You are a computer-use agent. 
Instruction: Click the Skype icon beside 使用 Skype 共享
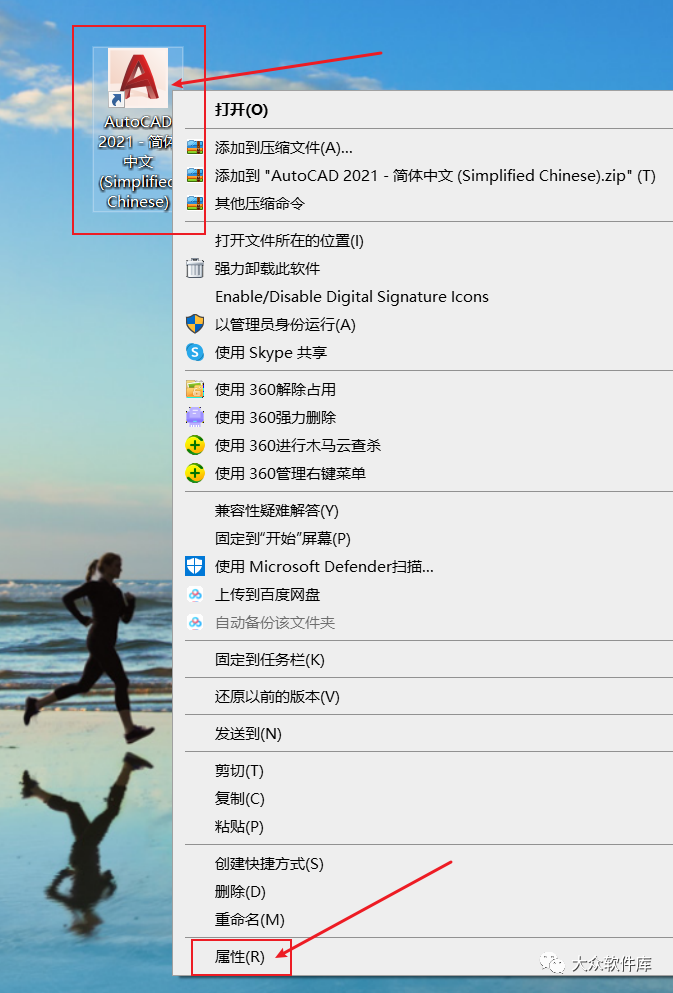[x=195, y=352]
